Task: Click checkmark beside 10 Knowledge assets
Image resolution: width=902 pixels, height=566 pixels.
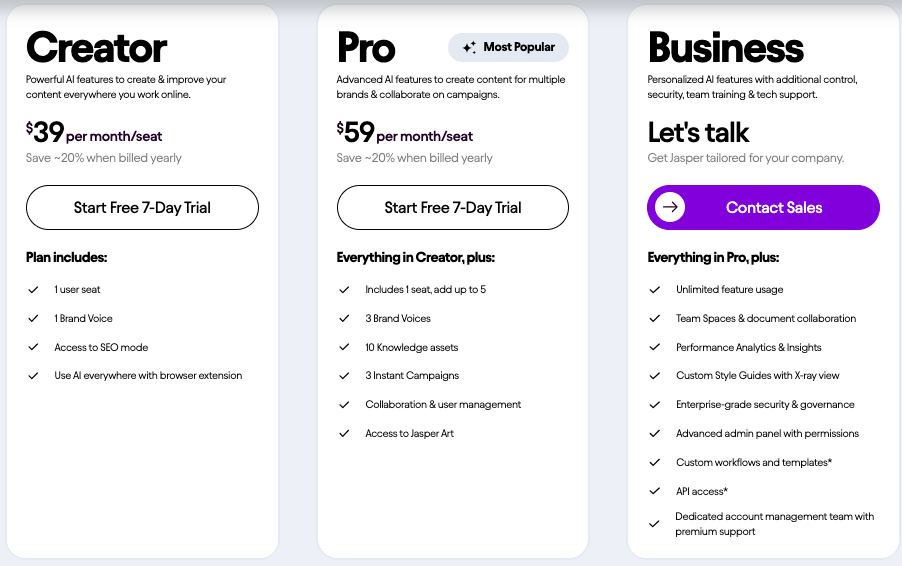Action: click(x=344, y=347)
